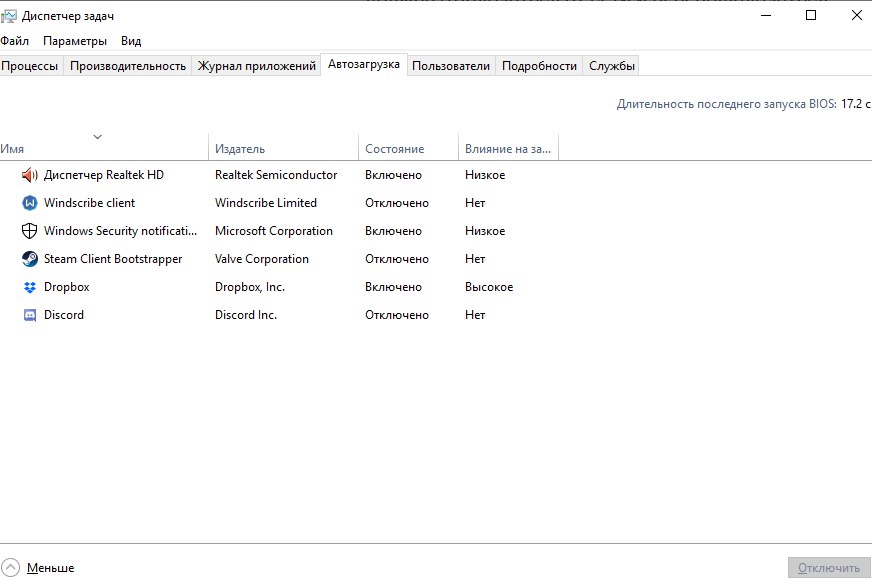Open the Подробности tab
The width and height of the screenshot is (872, 581).
[x=539, y=66]
